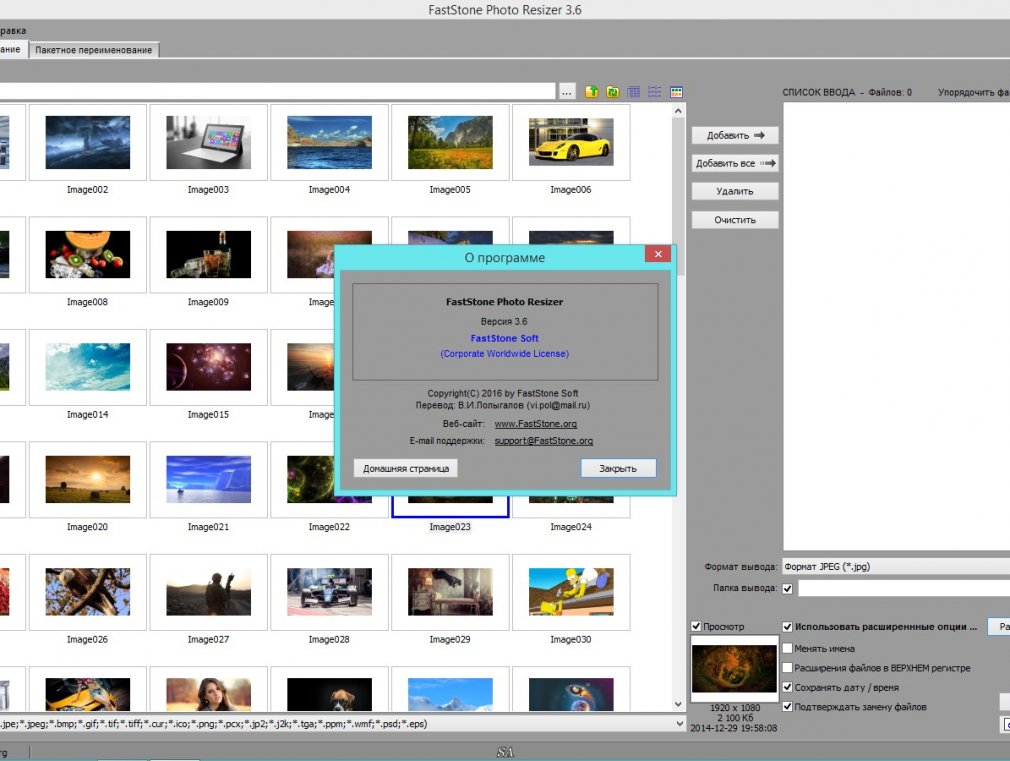Select the Image002 stormy landscape thumbnail
This screenshot has width=1010, height=761.
(88, 142)
